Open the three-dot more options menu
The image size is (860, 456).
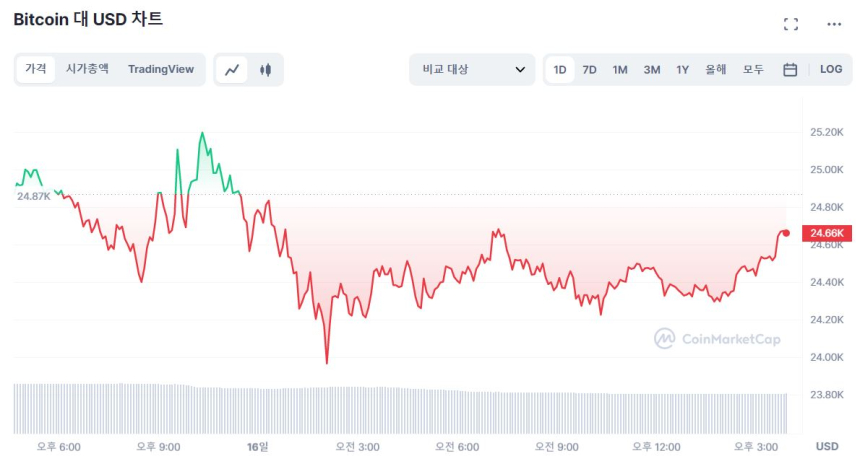[x=834, y=24]
